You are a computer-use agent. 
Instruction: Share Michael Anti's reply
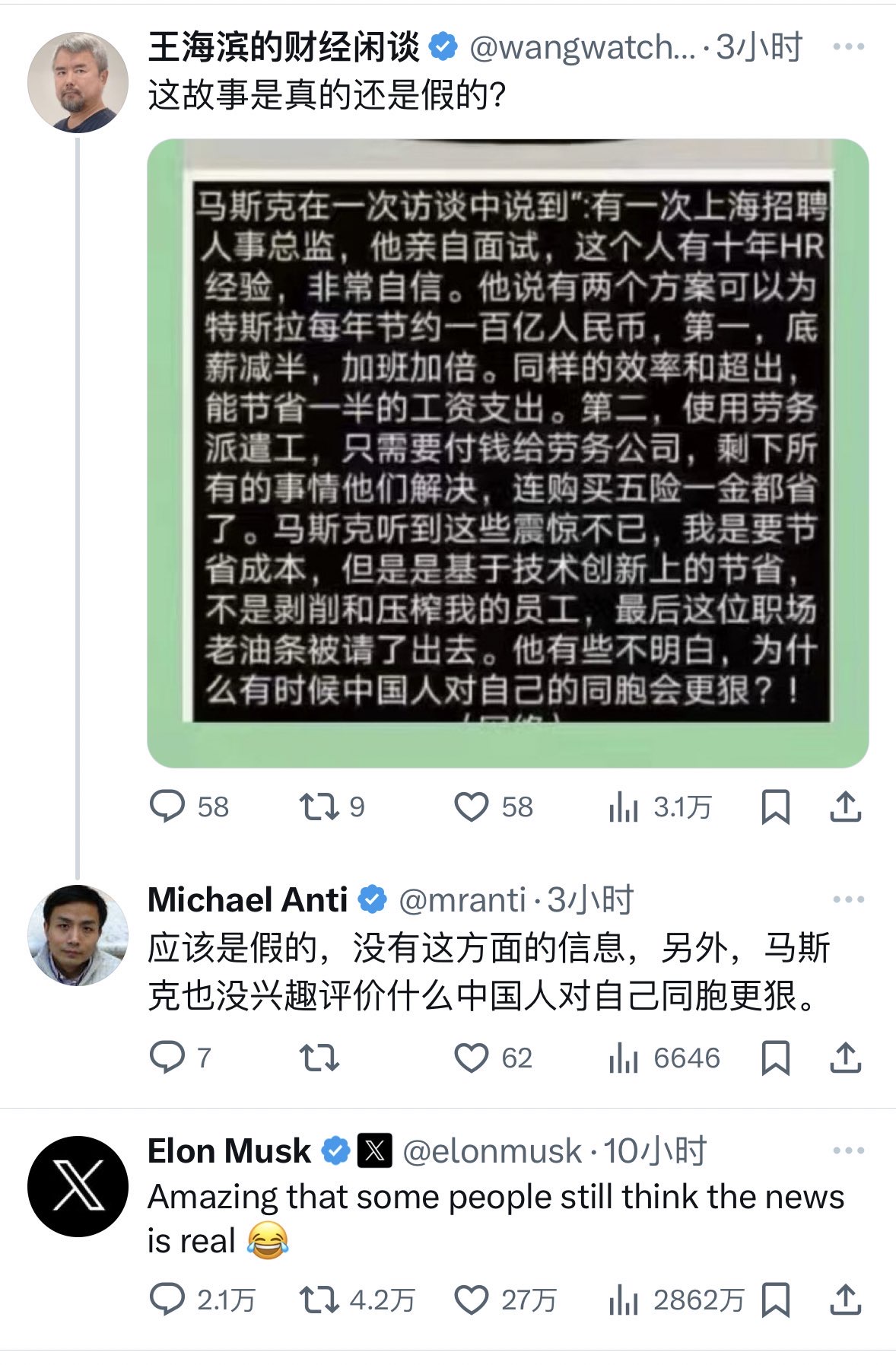845,1058
